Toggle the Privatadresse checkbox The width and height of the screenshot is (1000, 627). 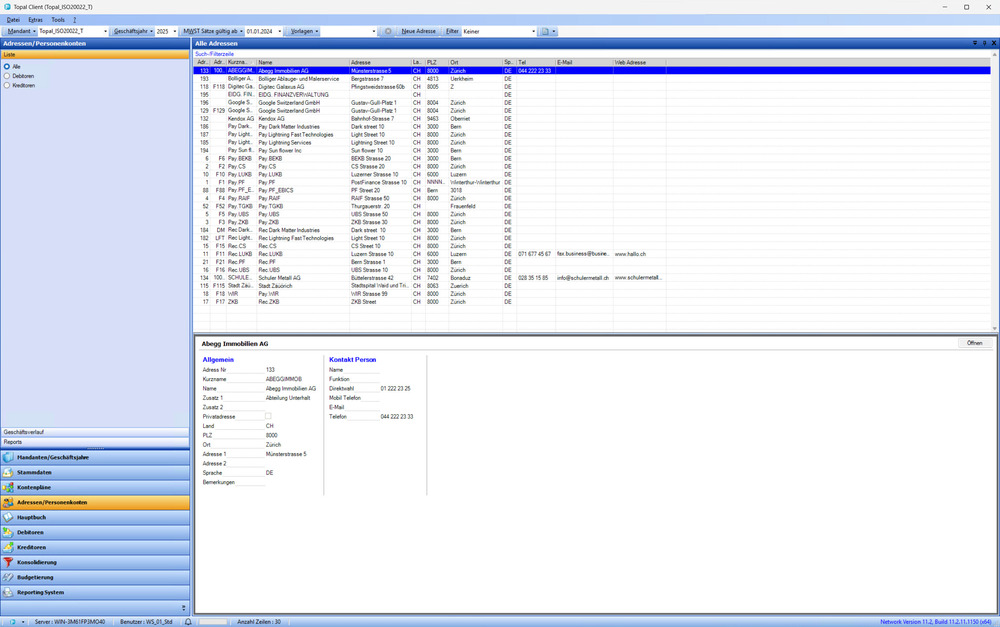(x=267, y=416)
